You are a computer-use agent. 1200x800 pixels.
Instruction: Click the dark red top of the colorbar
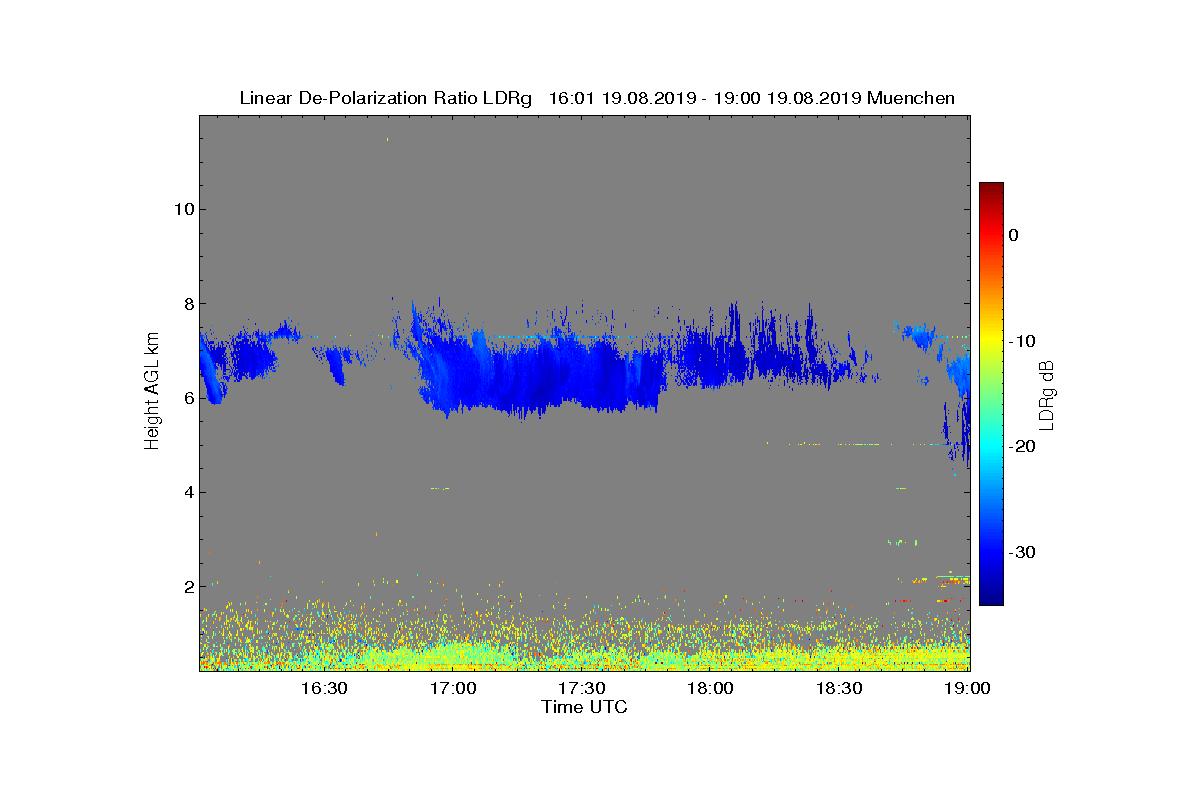(x=991, y=190)
